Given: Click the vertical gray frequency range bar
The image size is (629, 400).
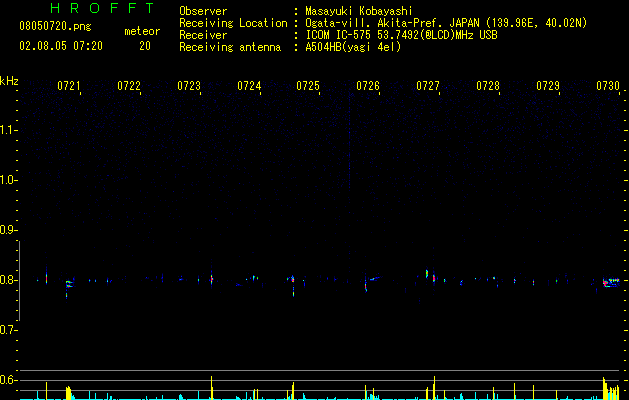Looking at the screenshot, I should tap(20, 281).
